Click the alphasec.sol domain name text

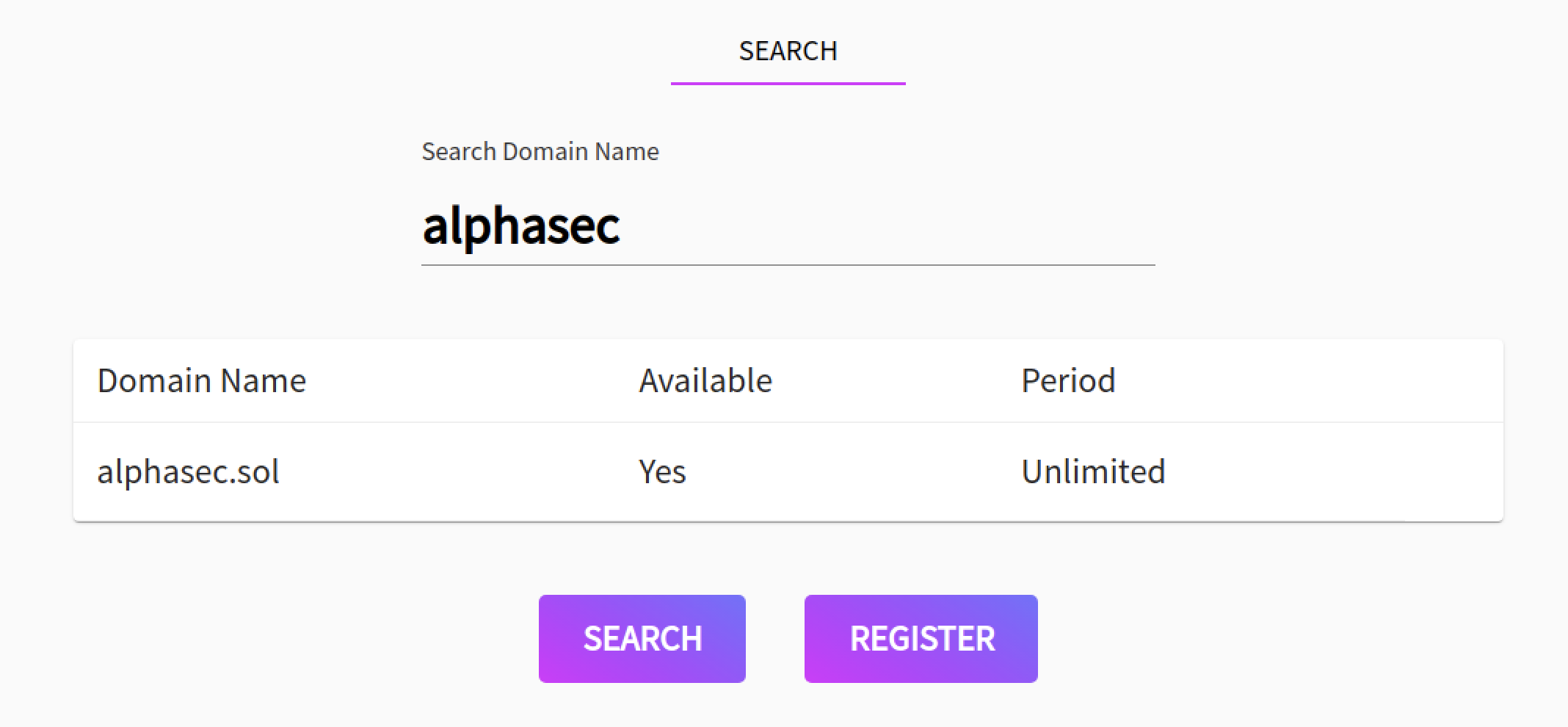pyautogui.click(x=188, y=471)
